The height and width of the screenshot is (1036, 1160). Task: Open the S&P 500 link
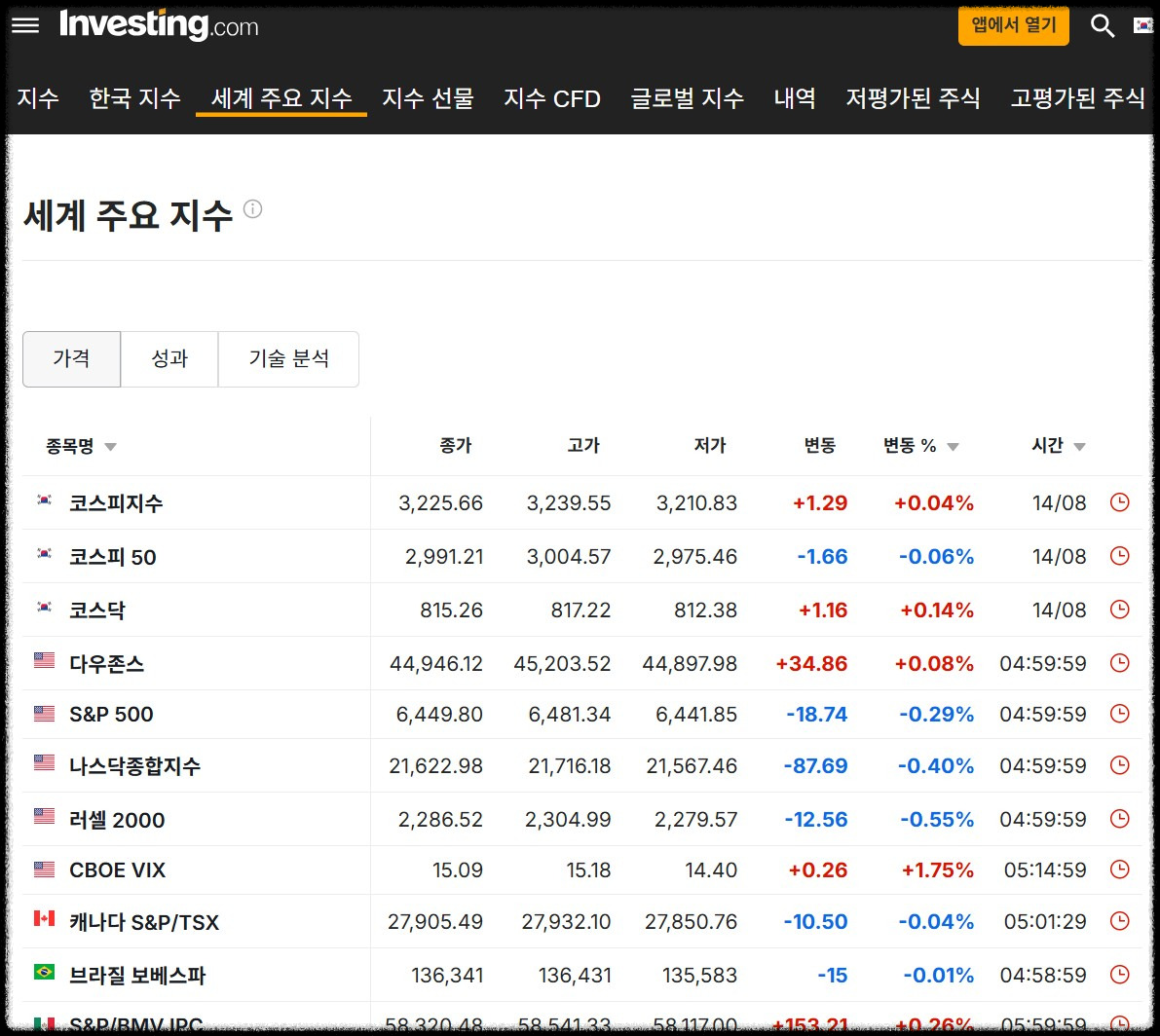(111, 715)
